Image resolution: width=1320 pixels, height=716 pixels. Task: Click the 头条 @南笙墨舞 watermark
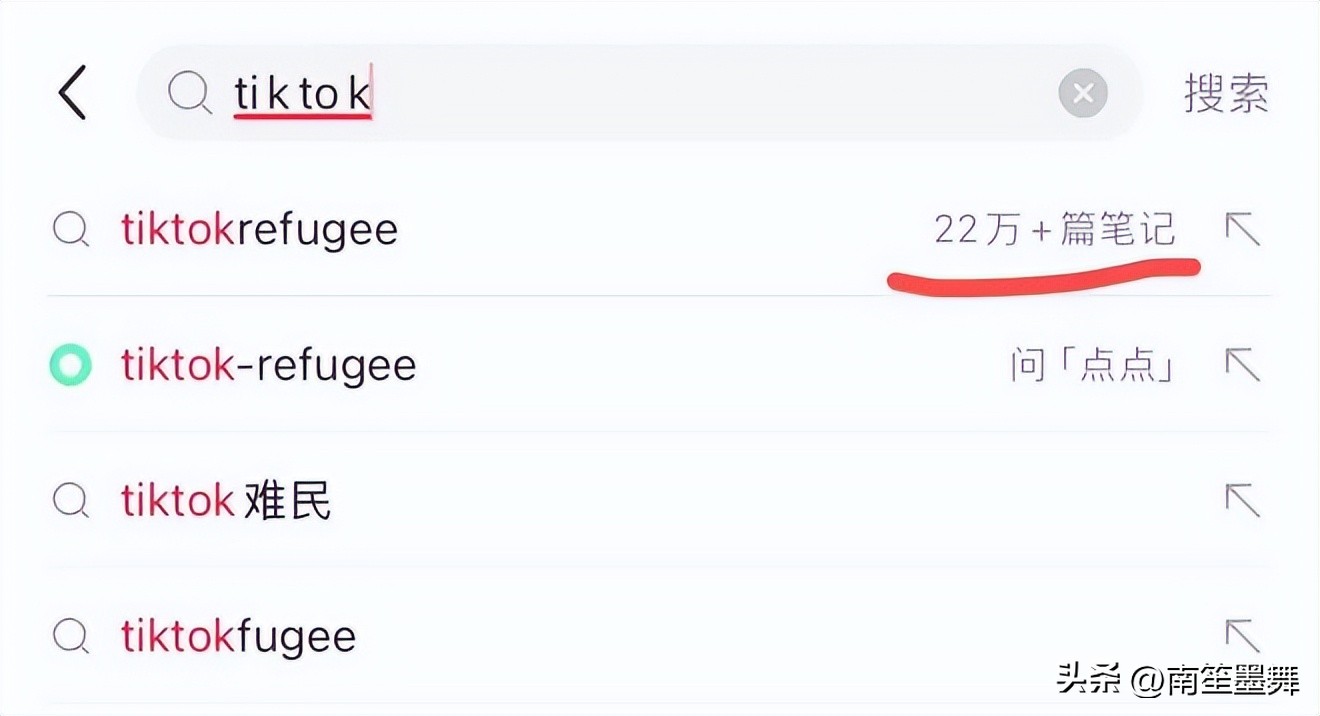(1179, 680)
